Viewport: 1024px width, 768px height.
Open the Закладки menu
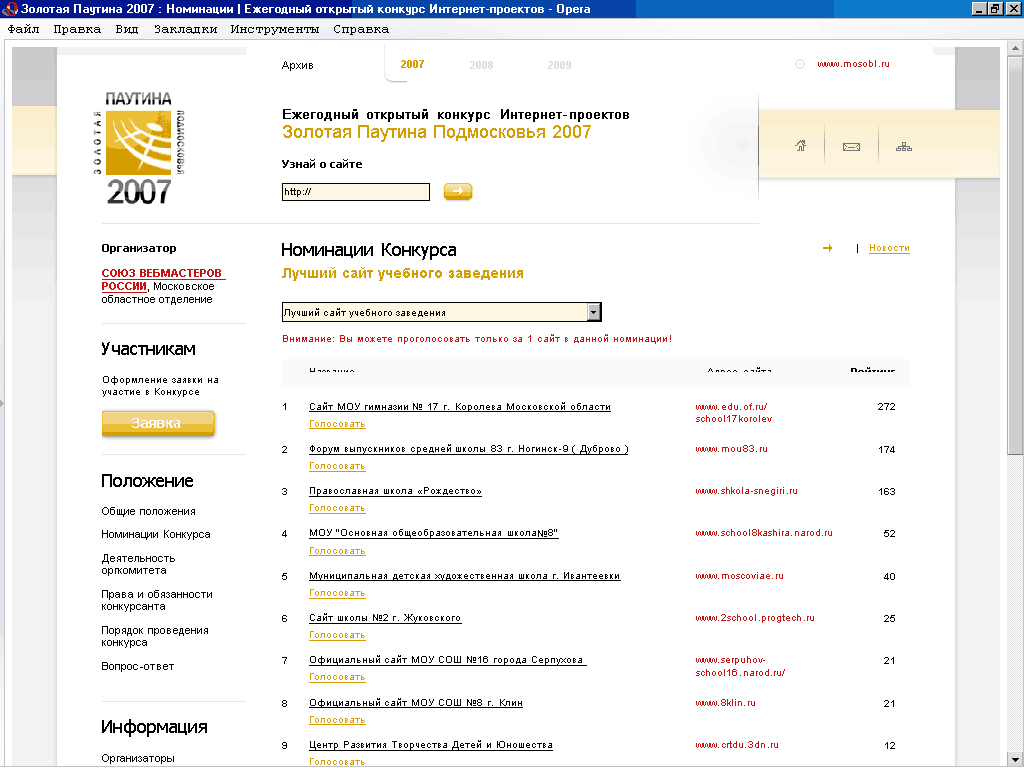185,29
